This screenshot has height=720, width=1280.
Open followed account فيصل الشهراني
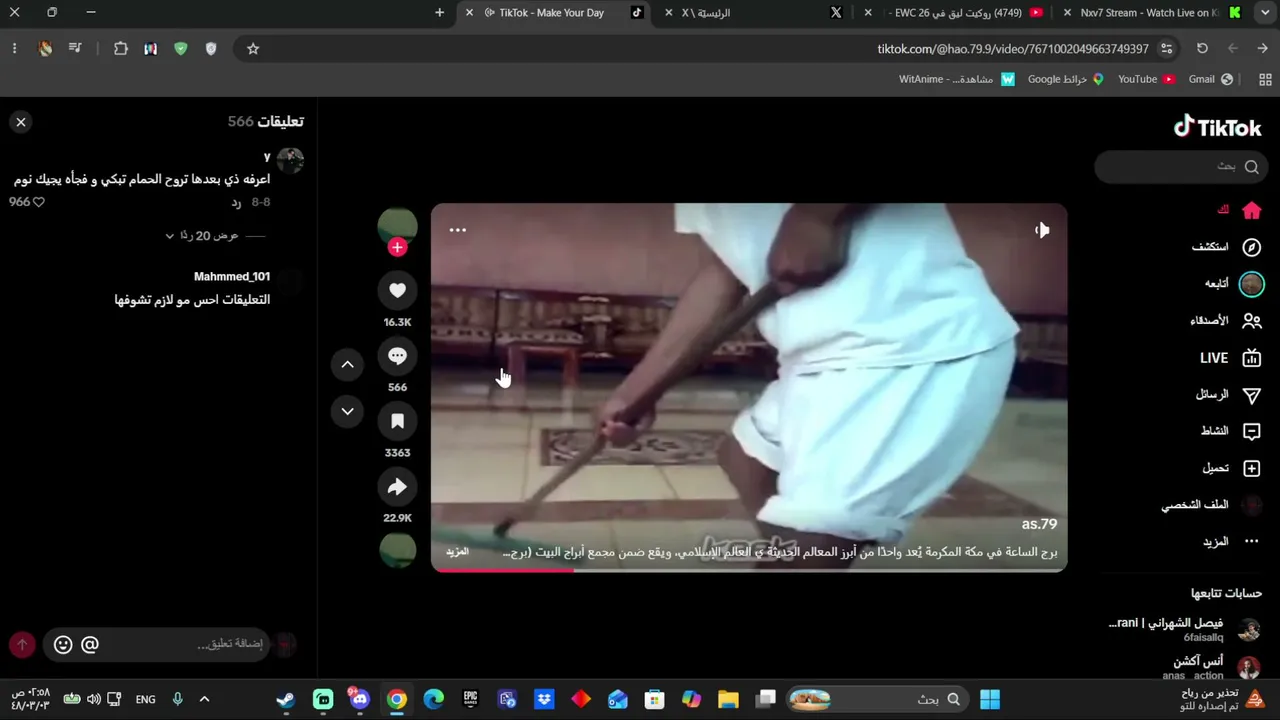[1185, 629]
